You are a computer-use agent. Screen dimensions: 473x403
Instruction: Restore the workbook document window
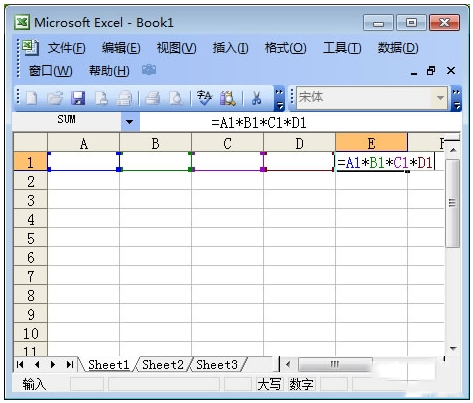click(431, 71)
